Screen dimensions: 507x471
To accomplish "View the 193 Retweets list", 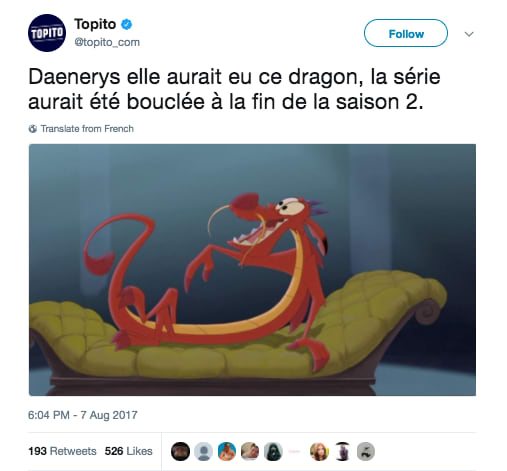I will 62,451.
